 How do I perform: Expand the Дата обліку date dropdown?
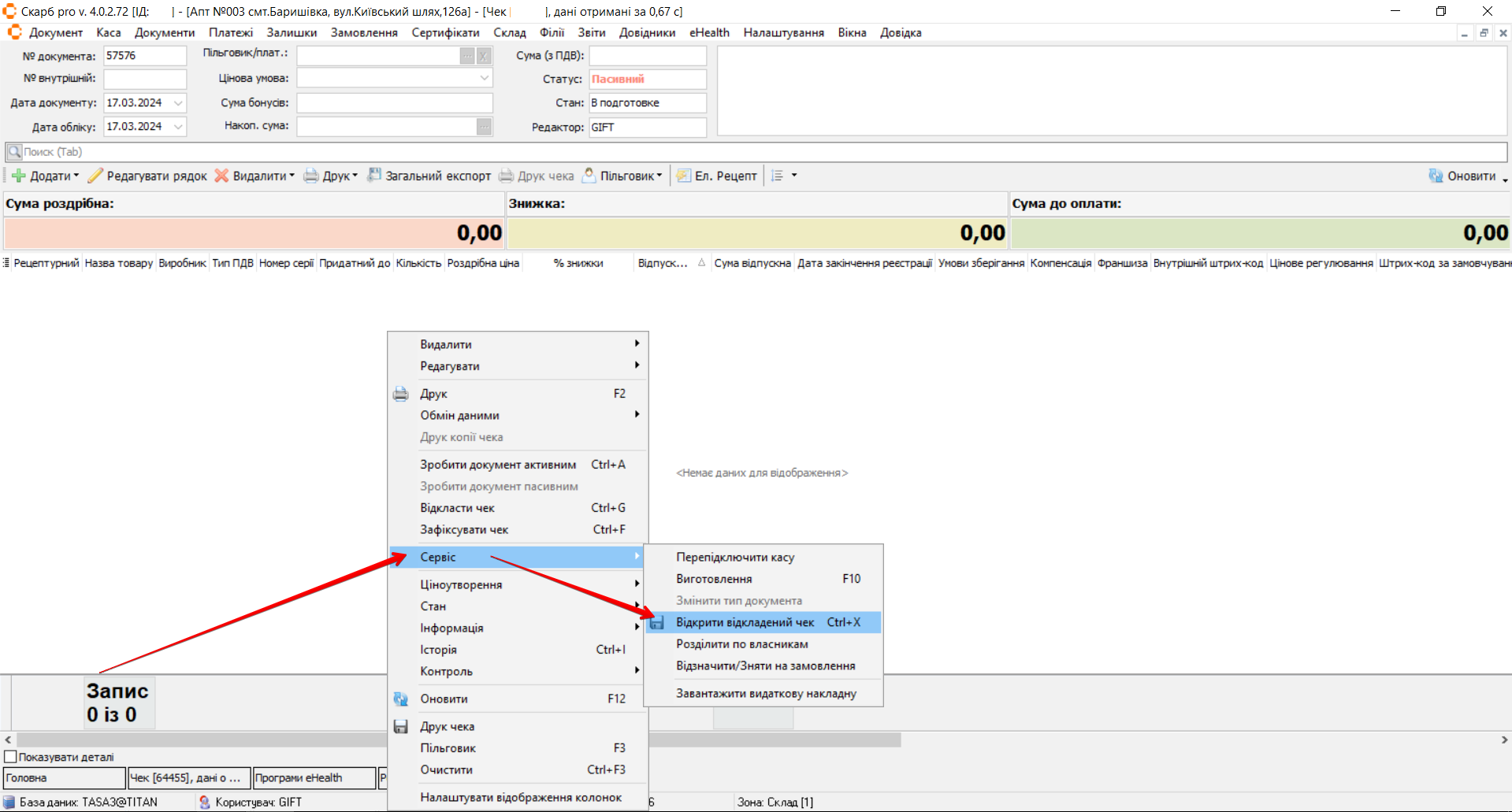pos(179,127)
